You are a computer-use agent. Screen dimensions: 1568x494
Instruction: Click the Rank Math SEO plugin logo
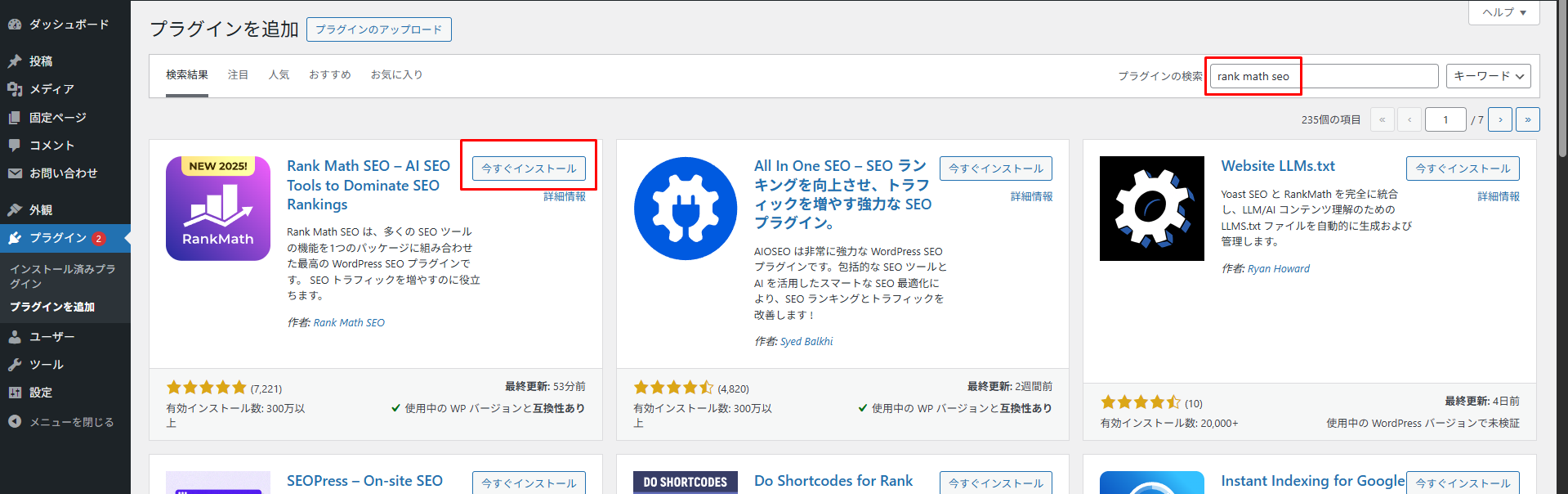coord(218,209)
